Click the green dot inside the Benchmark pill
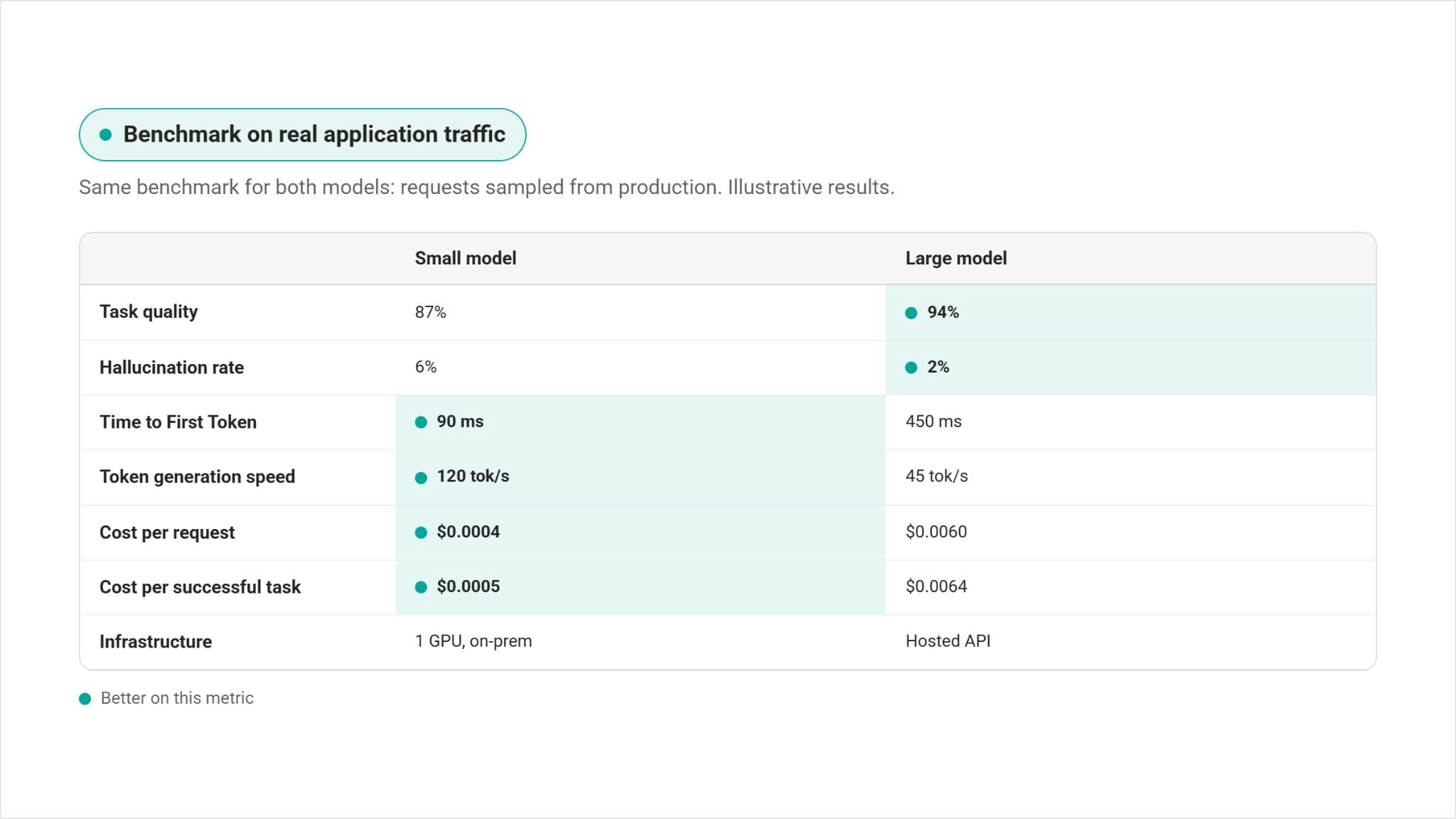The image size is (1456, 819). tap(106, 134)
